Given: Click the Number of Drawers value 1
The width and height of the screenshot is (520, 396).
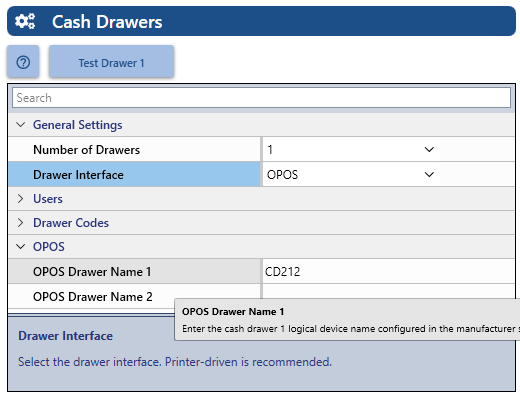Looking at the screenshot, I should coord(270,150).
